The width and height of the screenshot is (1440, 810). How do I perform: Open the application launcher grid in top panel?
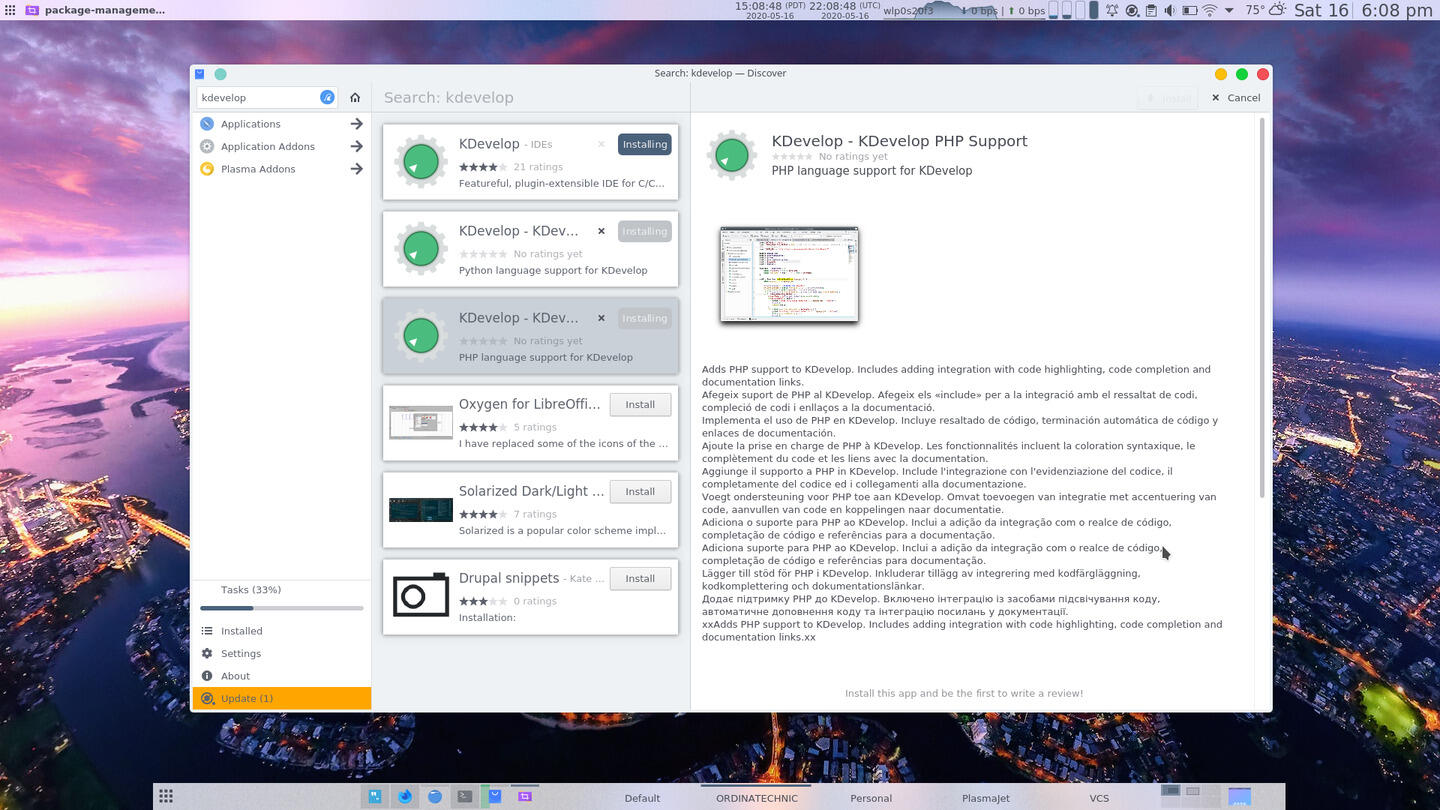point(10,10)
